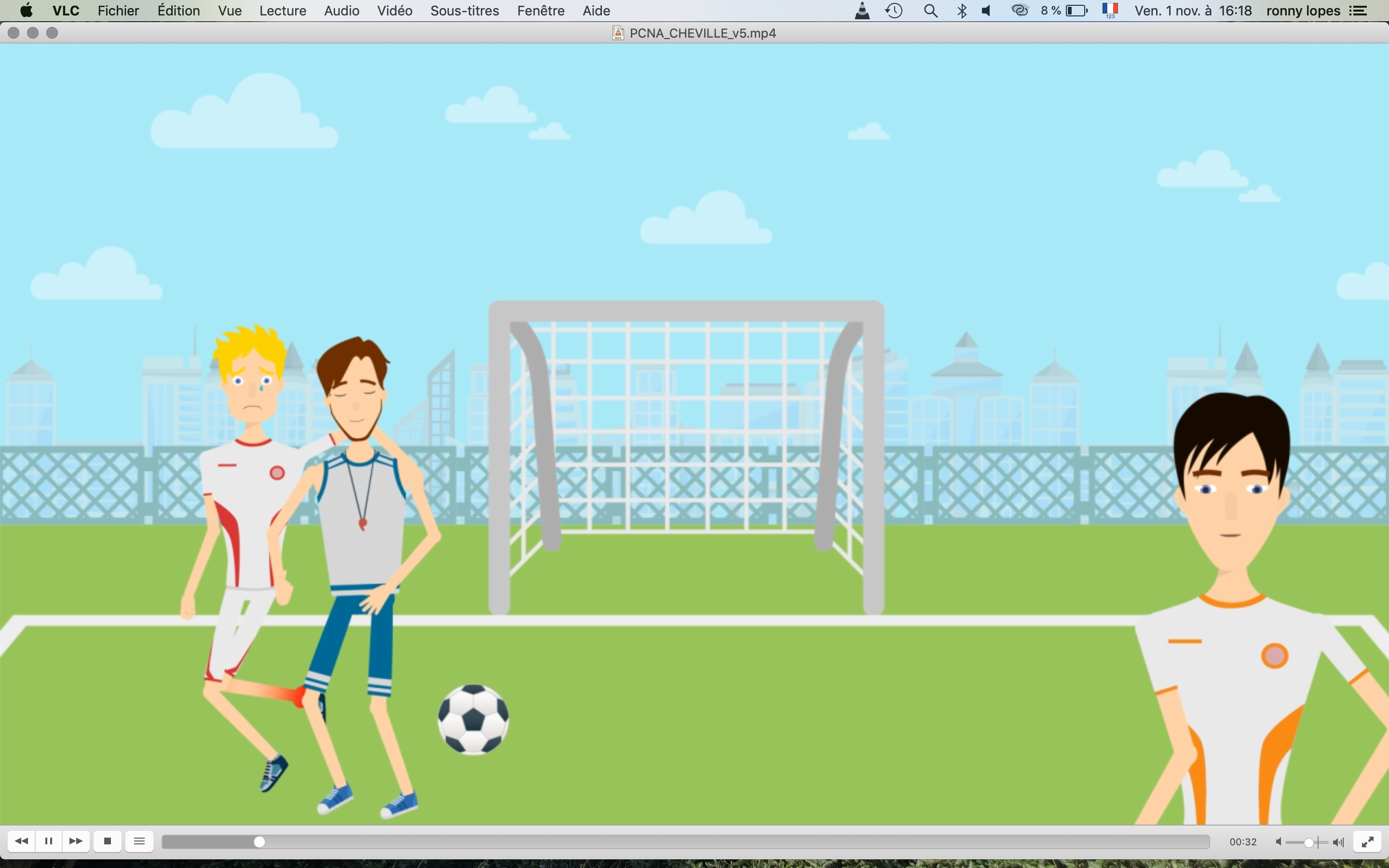Image resolution: width=1389 pixels, height=868 pixels.
Task: Pause the video playback
Action: (x=49, y=841)
